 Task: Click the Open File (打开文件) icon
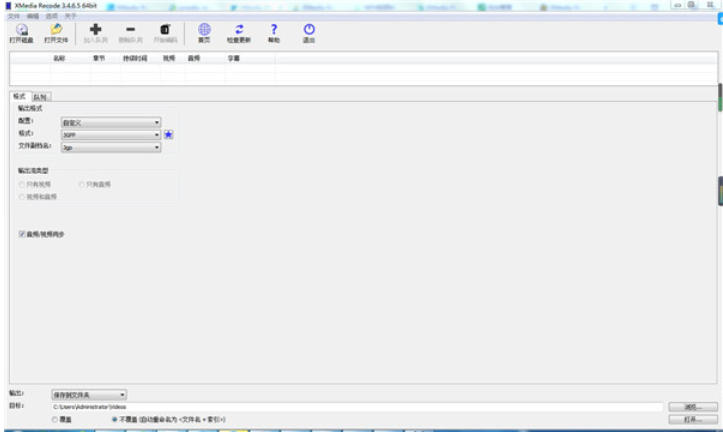coord(56,30)
